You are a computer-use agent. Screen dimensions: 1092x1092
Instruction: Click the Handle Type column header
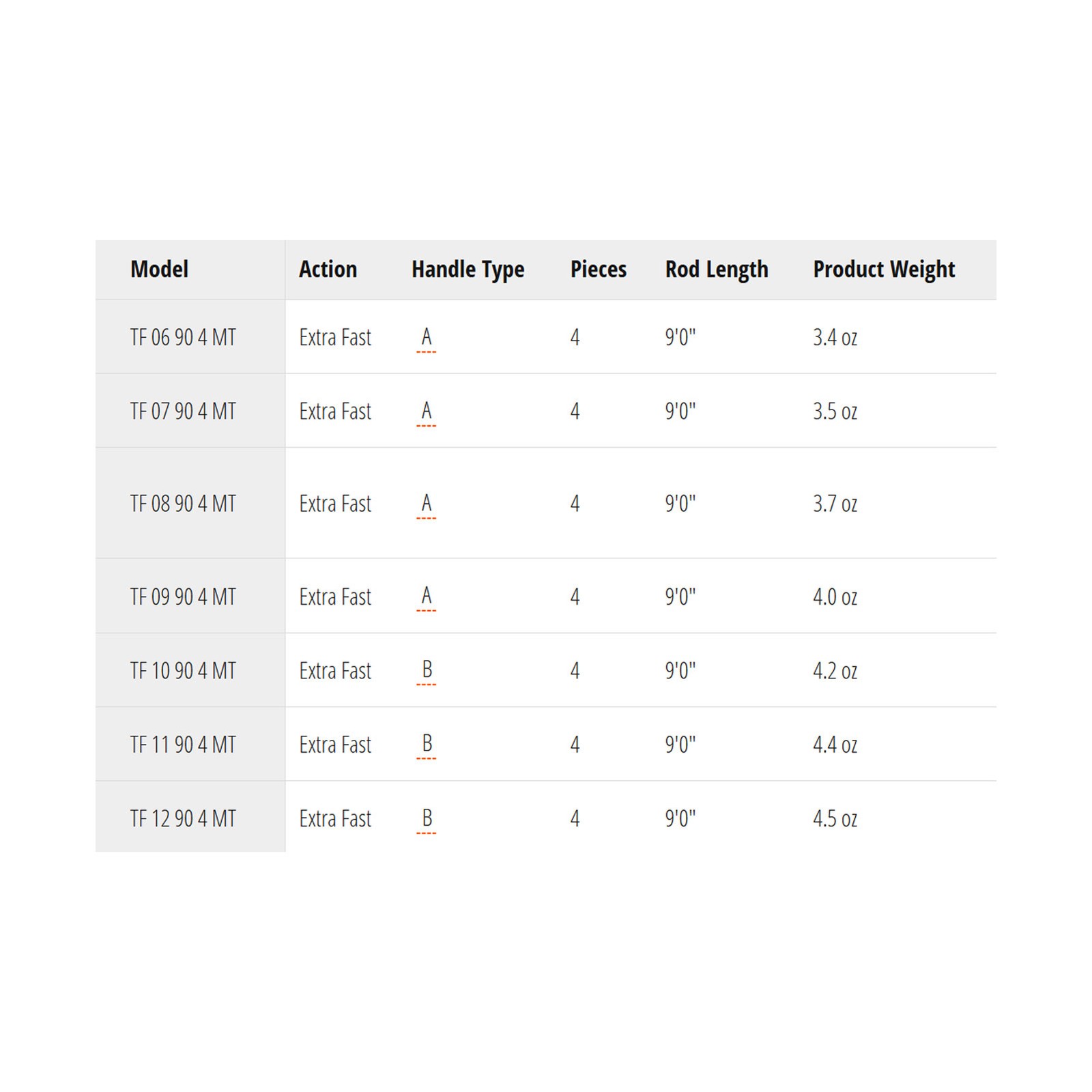click(x=468, y=270)
